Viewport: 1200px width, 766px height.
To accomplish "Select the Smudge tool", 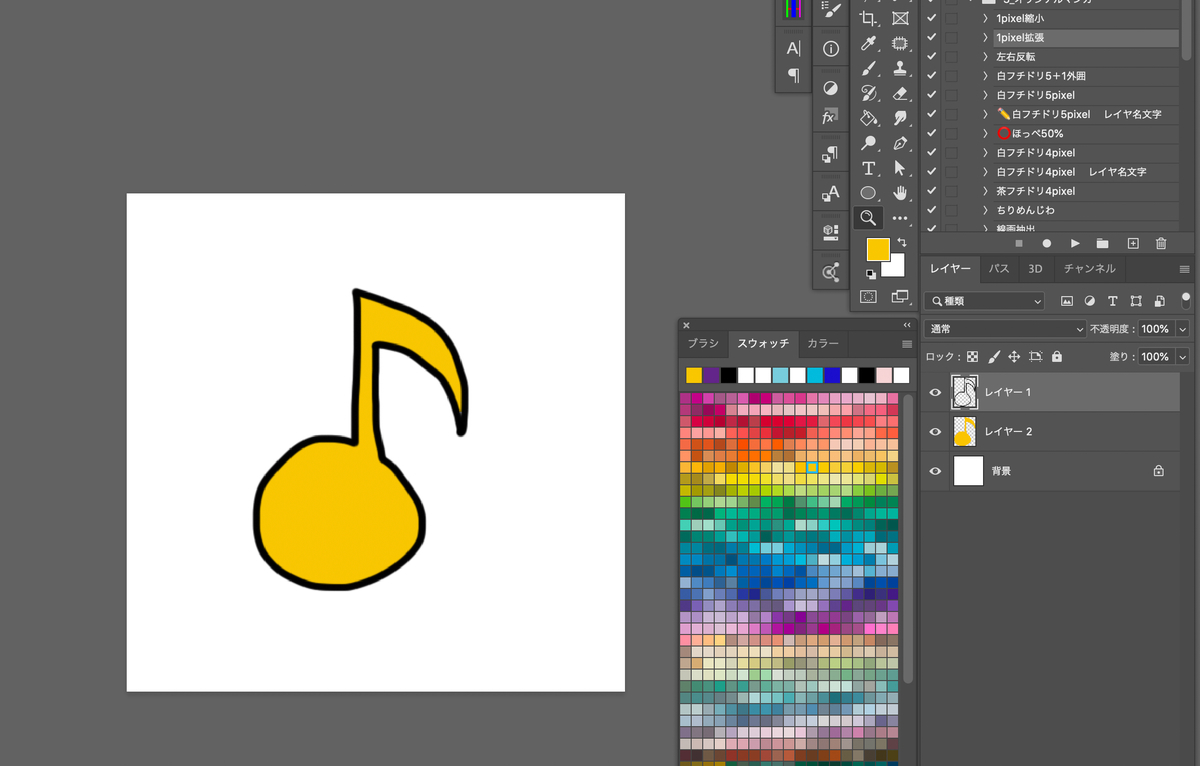I will [x=900, y=118].
